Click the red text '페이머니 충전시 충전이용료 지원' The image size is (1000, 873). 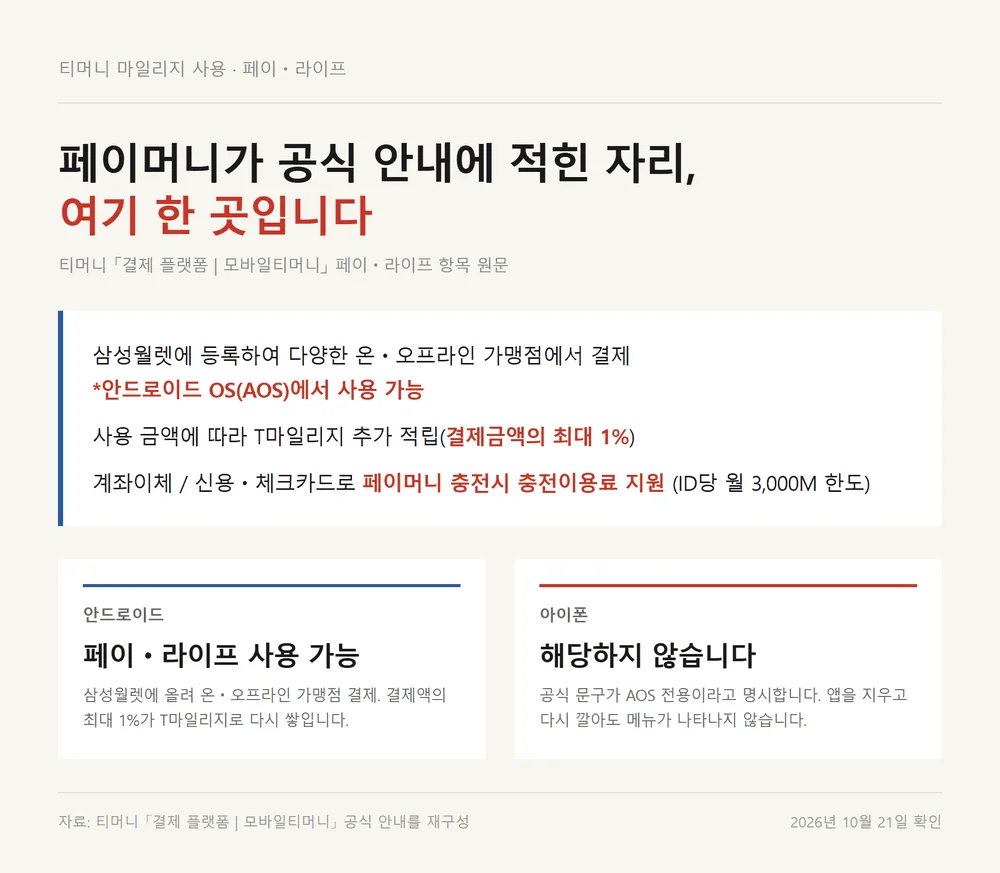pos(513,483)
